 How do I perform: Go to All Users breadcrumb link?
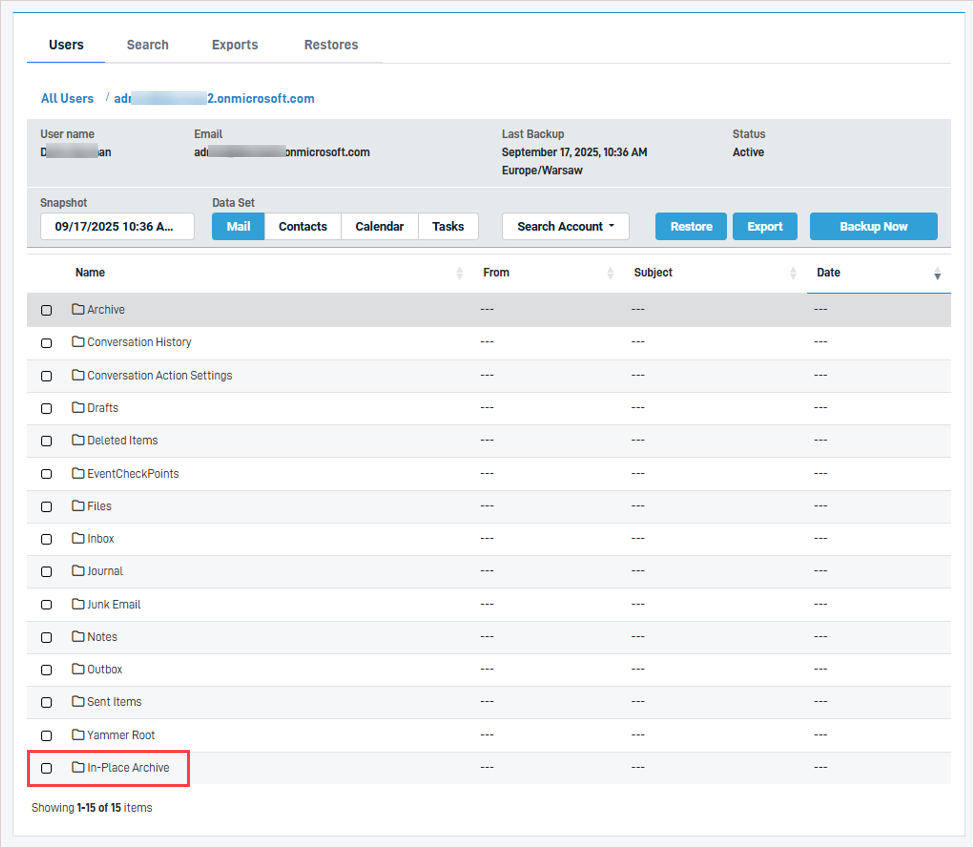pyautogui.click(x=67, y=98)
